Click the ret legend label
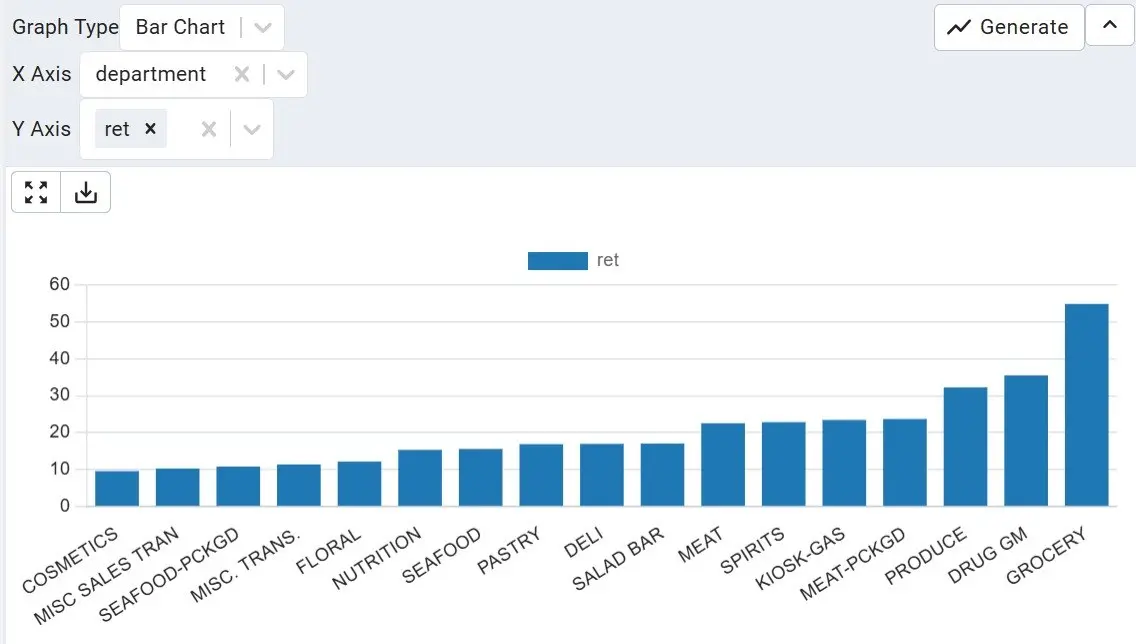The image size is (1136, 644). coord(608,261)
